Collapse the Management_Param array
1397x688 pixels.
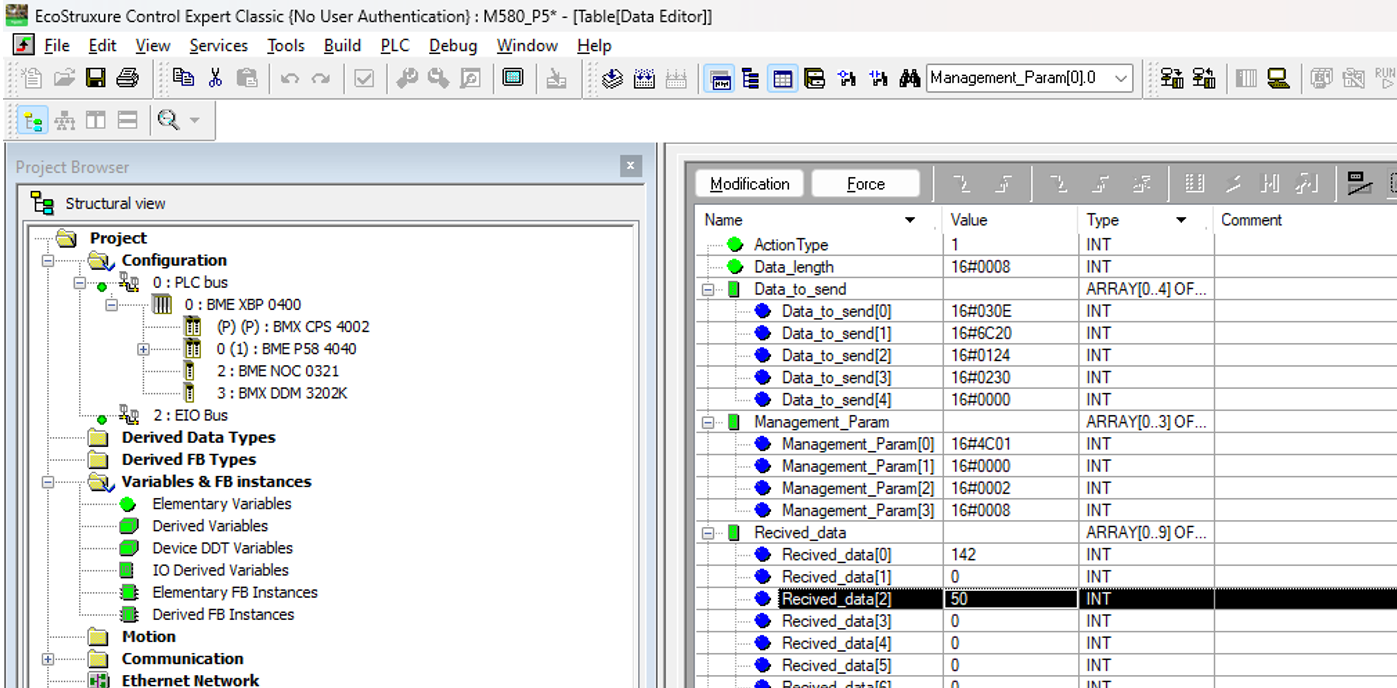708,422
